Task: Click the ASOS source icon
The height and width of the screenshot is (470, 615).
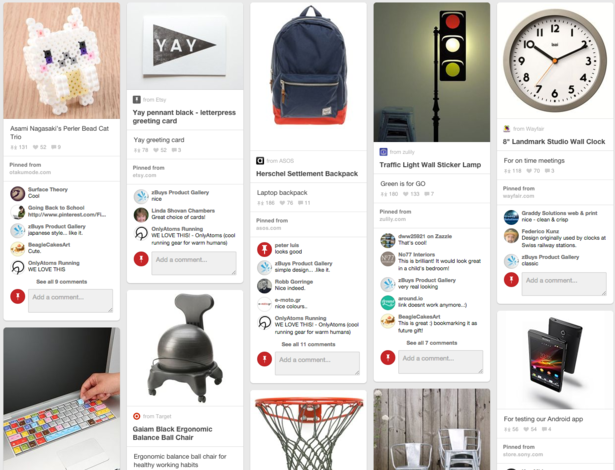Action: [x=260, y=161]
